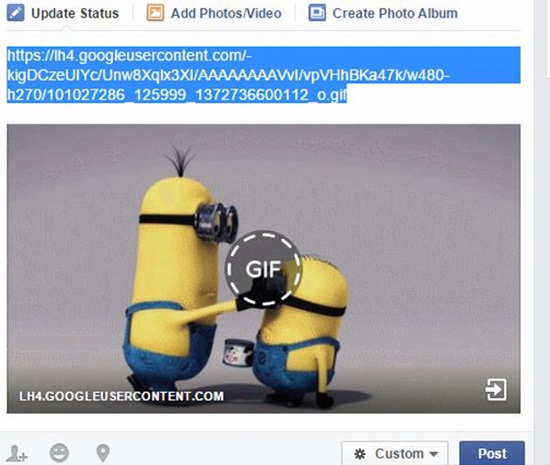Open the feeling smiley face icon
The image size is (550, 465).
(x=59, y=453)
